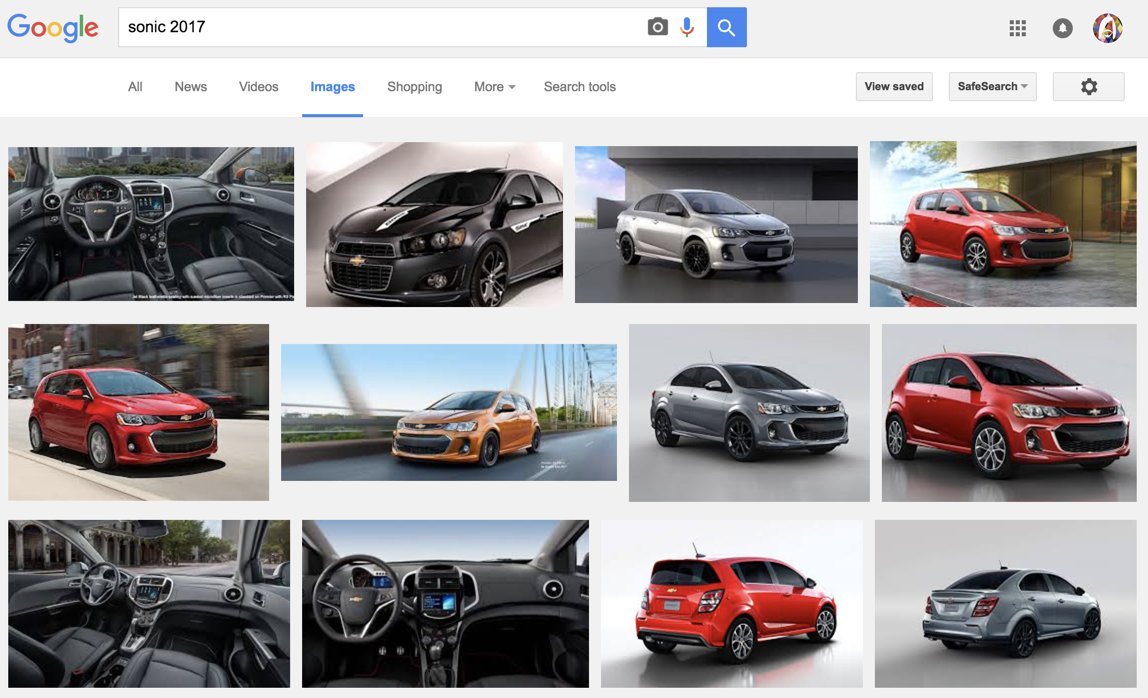Expand the More dropdown menu
Screen dimensions: 1148x698
[495, 86]
